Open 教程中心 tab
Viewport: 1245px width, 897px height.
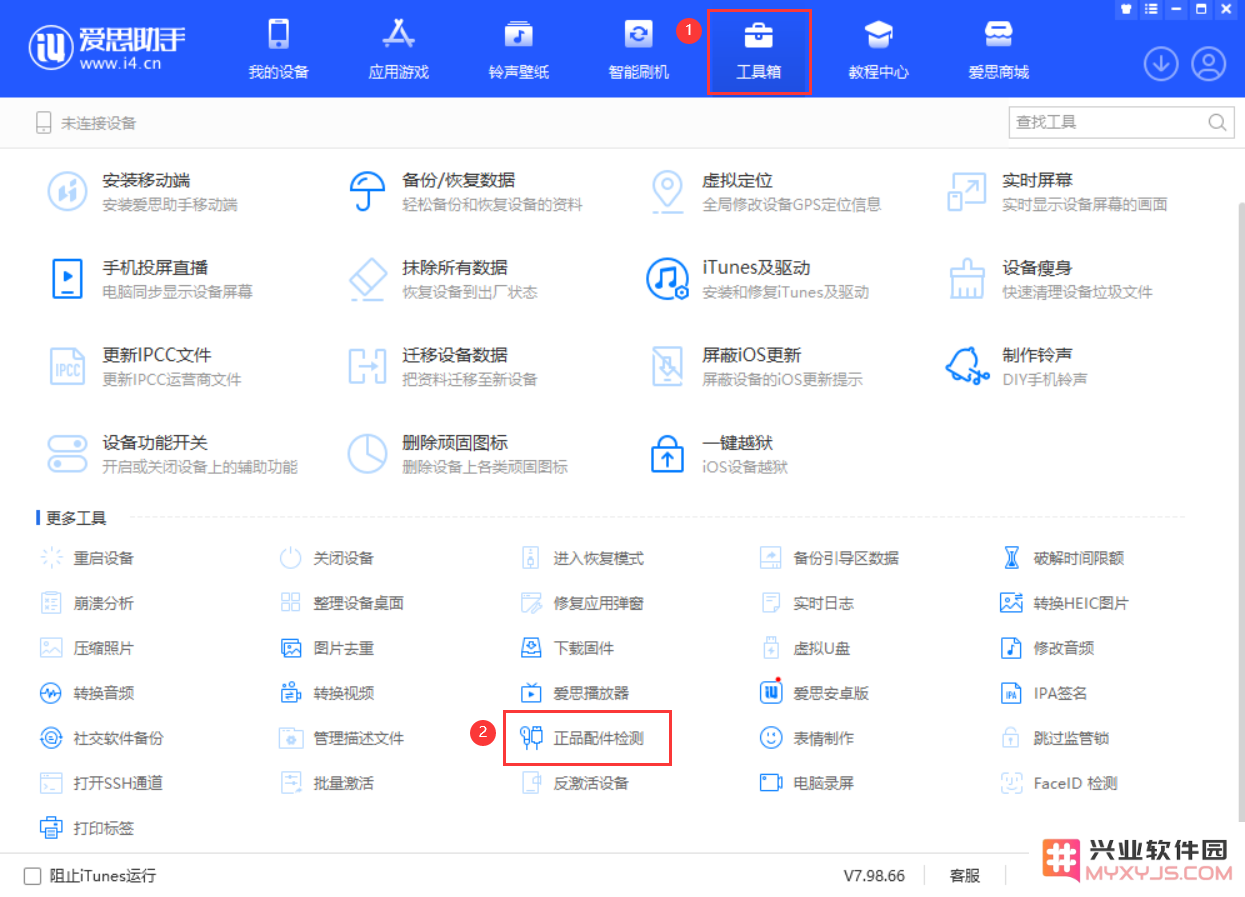tap(878, 50)
